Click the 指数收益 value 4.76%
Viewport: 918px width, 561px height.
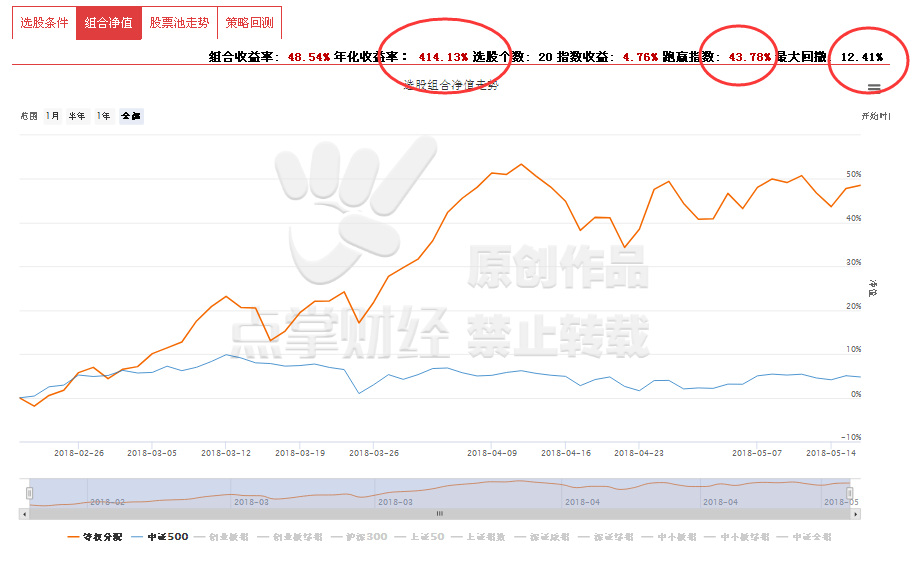pyautogui.click(x=640, y=57)
